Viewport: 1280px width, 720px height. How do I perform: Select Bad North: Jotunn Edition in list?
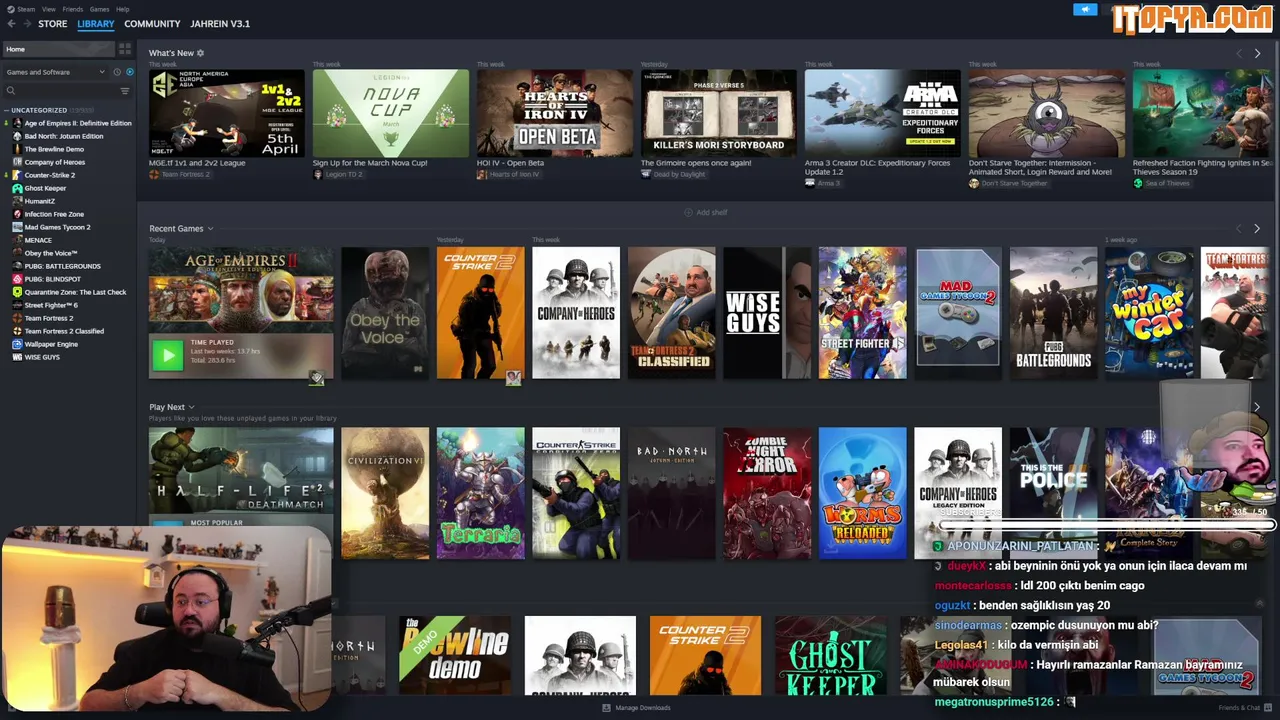coord(64,136)
